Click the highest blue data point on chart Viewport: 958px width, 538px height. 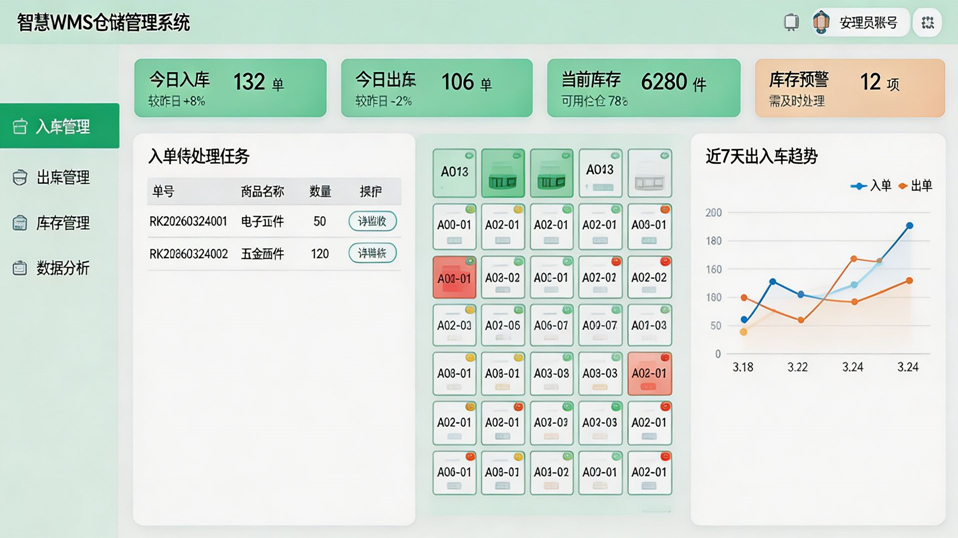909,226
